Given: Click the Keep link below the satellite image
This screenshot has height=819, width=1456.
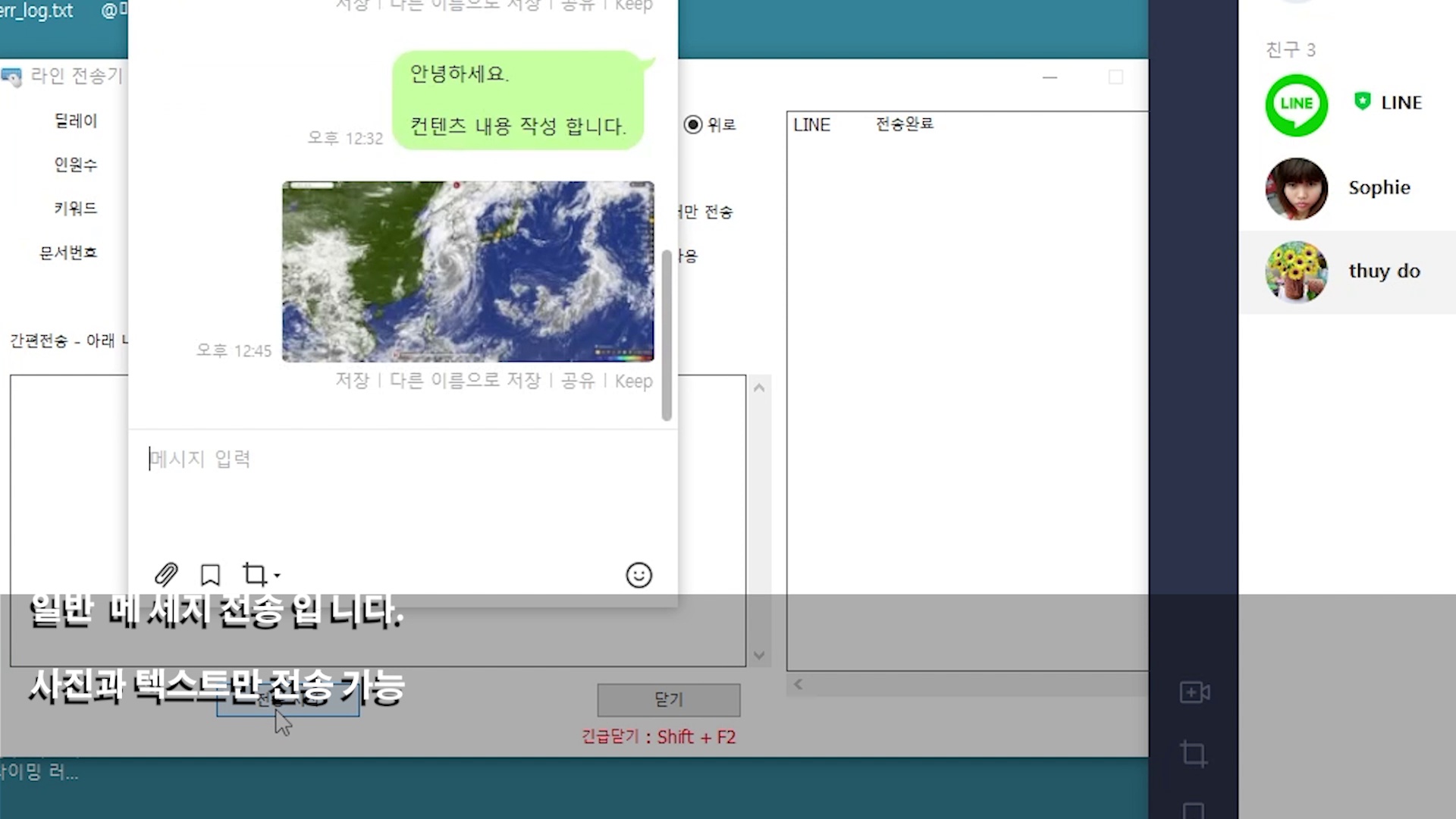Looking at the screenshot, I should 633,381.
